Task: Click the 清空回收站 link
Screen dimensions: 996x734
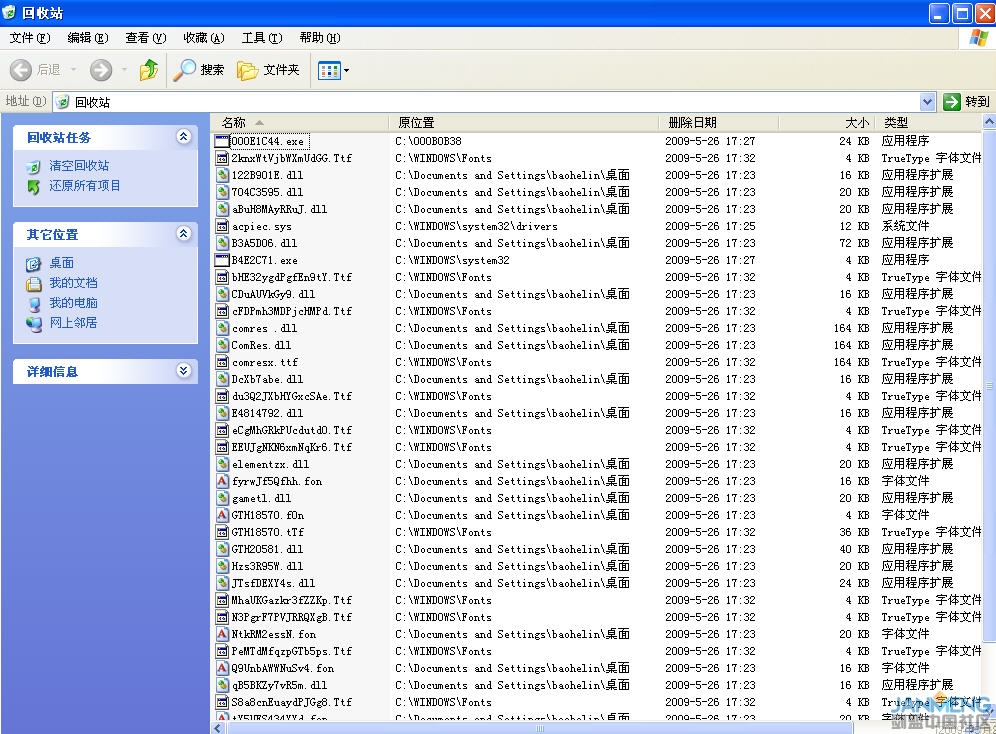Action: point(79,166)
